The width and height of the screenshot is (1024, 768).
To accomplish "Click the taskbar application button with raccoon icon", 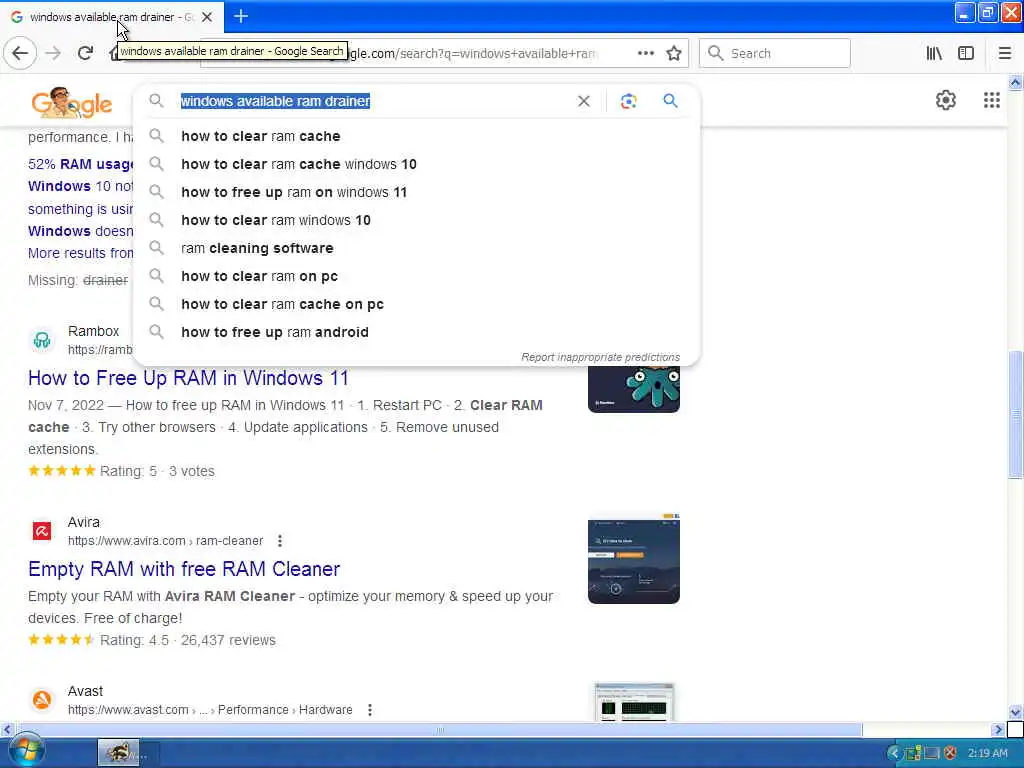I will pyautogui.click(x=118, y=753).
